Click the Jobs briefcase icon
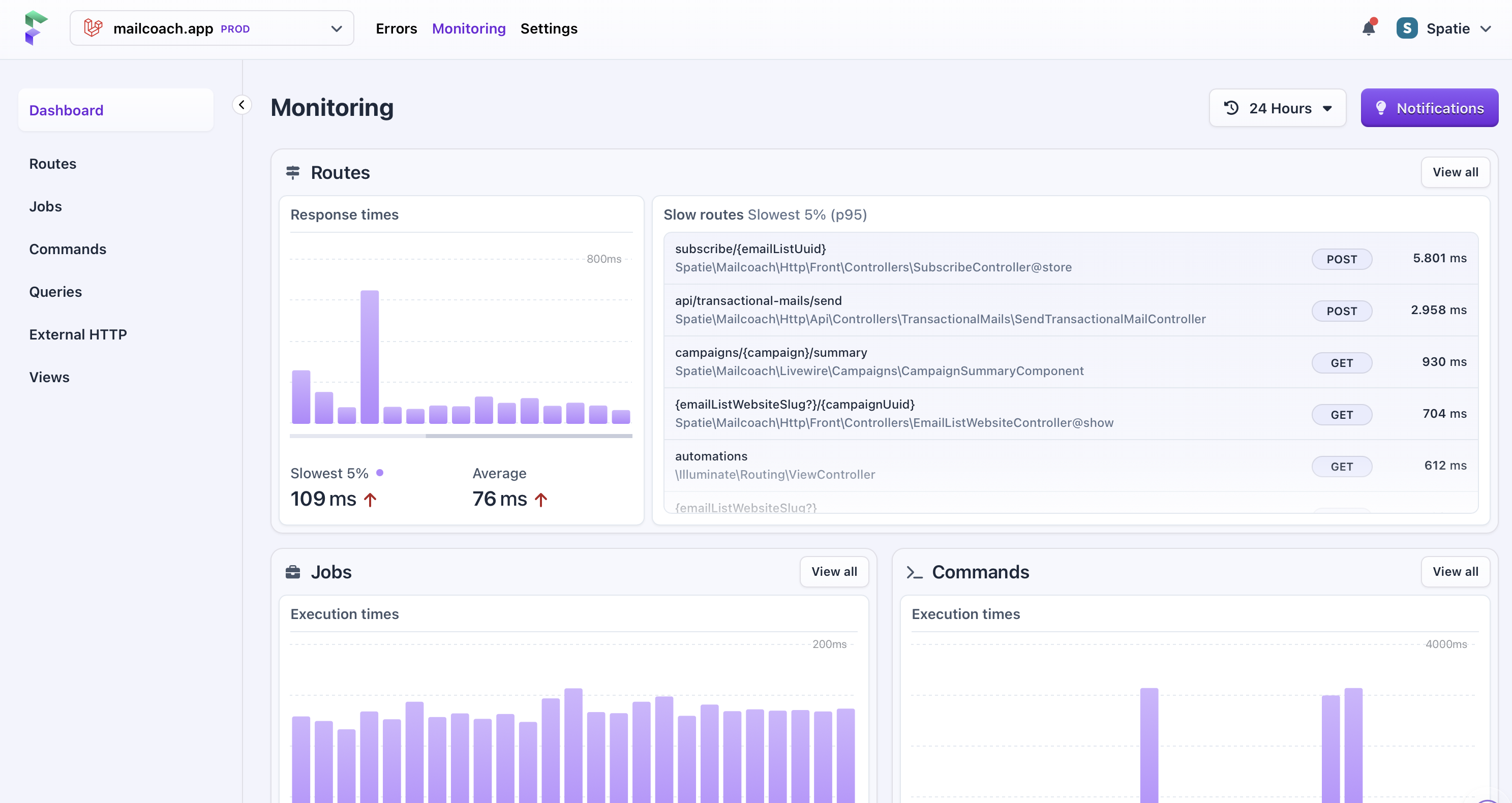This screenshot has width=1512, height=803. 293,572
